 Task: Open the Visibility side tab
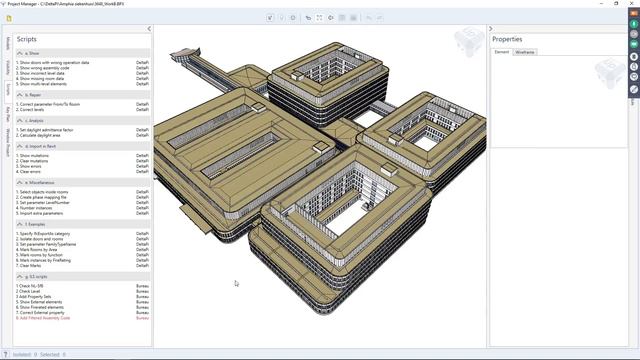click(8, 67)
